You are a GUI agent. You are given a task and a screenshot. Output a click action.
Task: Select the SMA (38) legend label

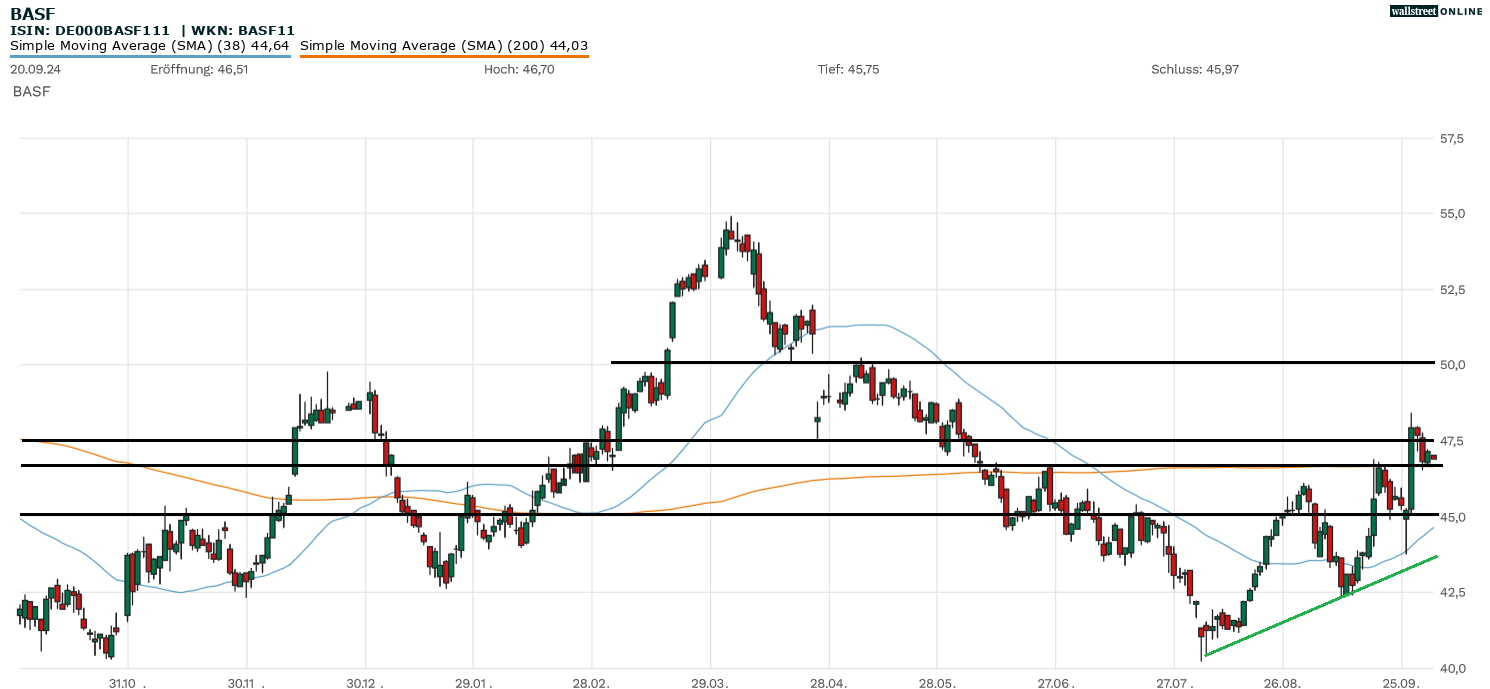pyautogui.click(x=150, y=45)
